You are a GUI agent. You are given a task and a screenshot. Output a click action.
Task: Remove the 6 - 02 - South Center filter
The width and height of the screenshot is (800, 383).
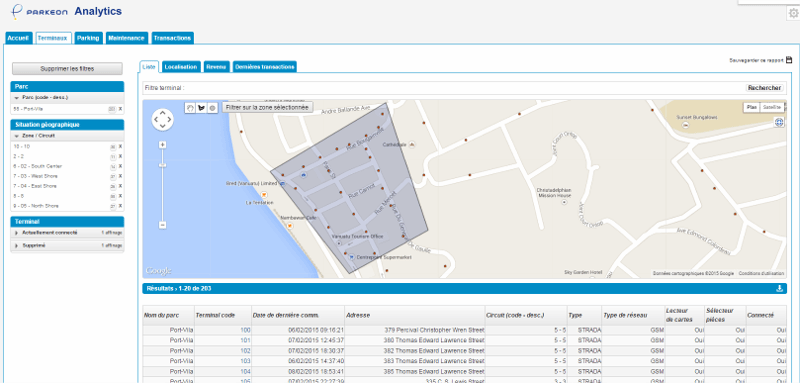point(120,166)
